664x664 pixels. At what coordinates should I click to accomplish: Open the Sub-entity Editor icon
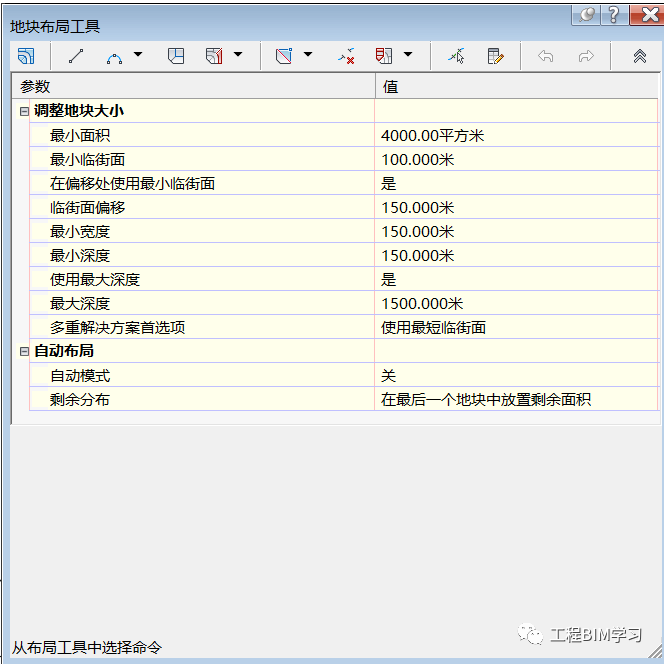point(495,56)
